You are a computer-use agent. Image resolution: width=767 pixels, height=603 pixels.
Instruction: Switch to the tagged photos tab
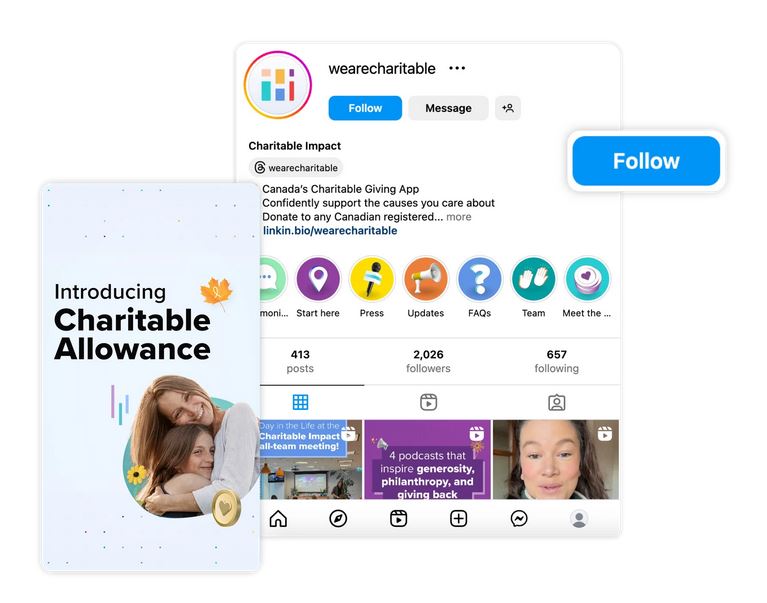point(557,402)
